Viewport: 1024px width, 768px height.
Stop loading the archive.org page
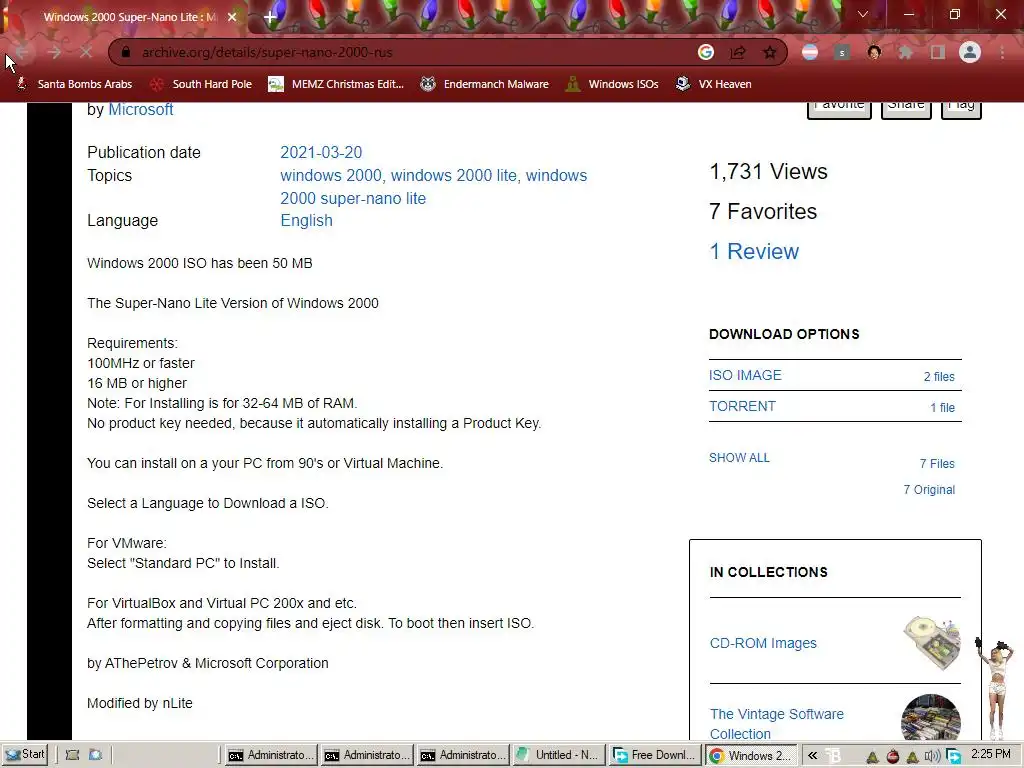tap(86, 52)
